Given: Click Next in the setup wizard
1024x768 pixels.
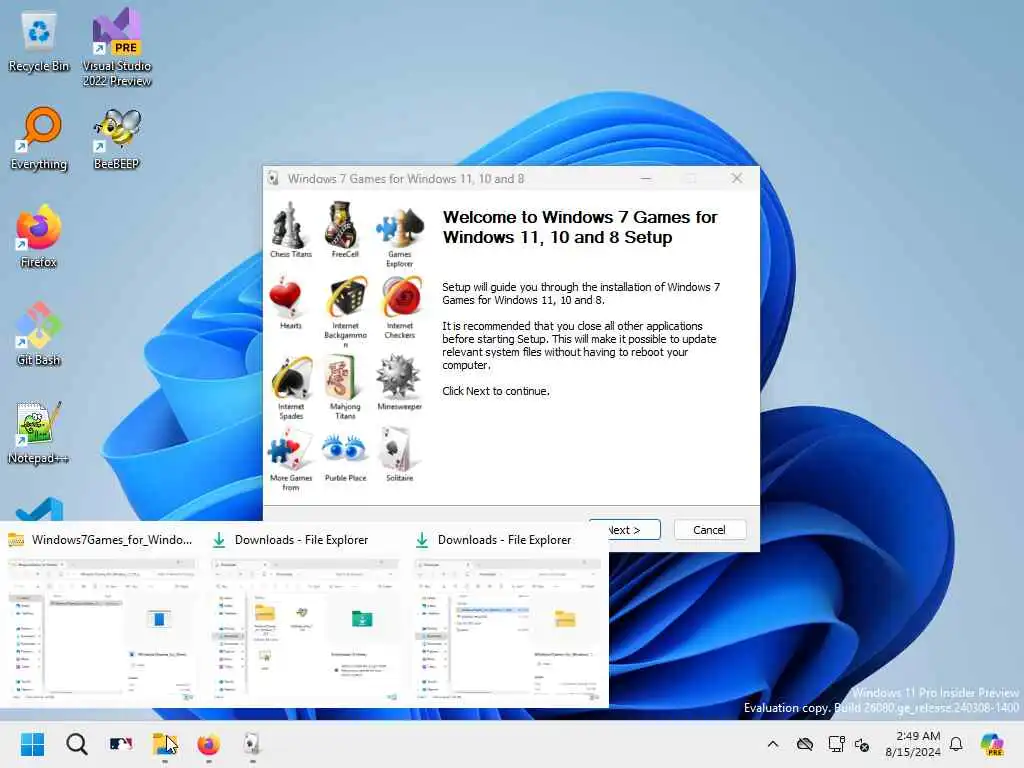Looking at the screenshot, I should pyautogui.click(x=624, y=530).
